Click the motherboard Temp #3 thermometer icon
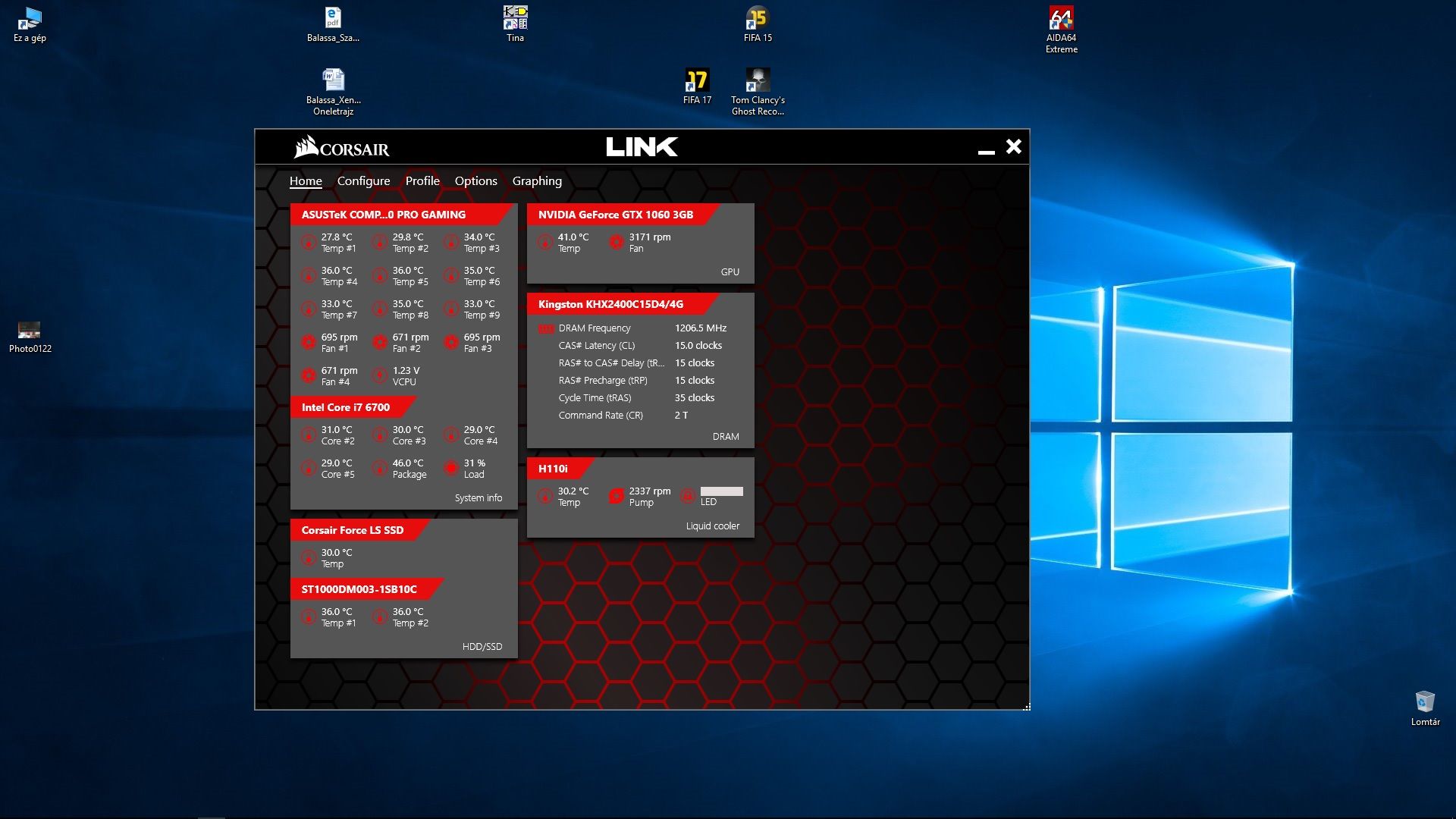 451,243
